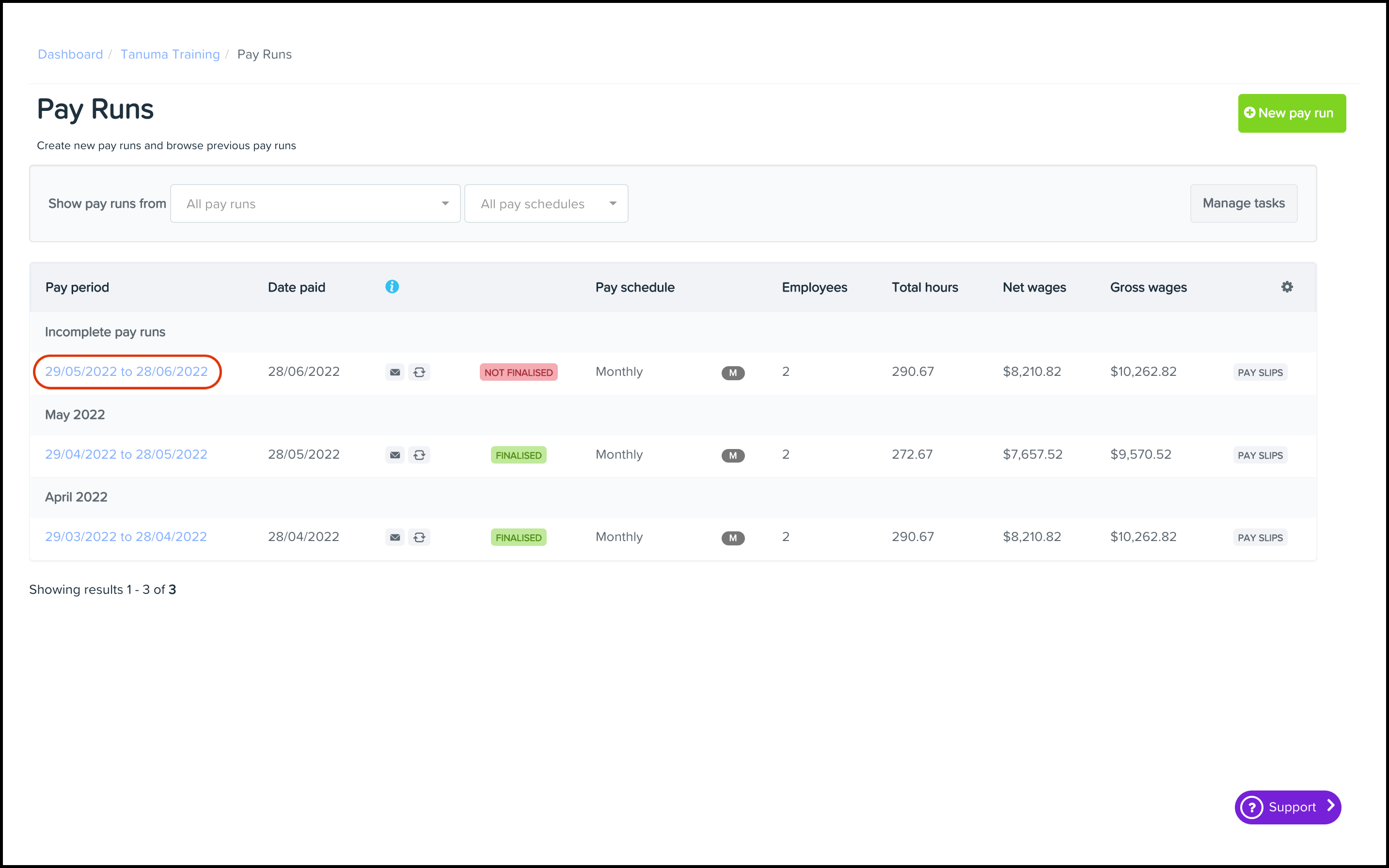The image size is (1389, 868).
Task: Click the M badge on the June pay run
Action: (x=733, y=373)
